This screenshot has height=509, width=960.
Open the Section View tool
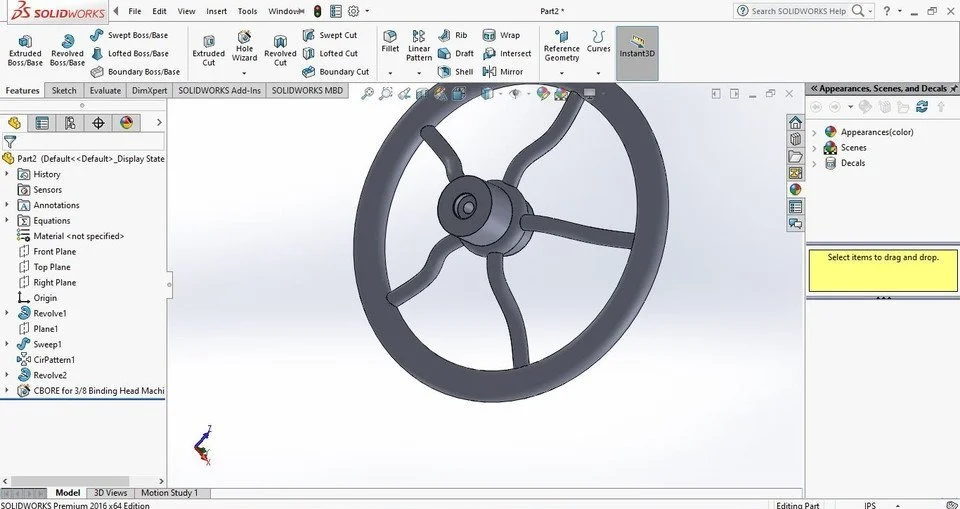pos(422,94)
